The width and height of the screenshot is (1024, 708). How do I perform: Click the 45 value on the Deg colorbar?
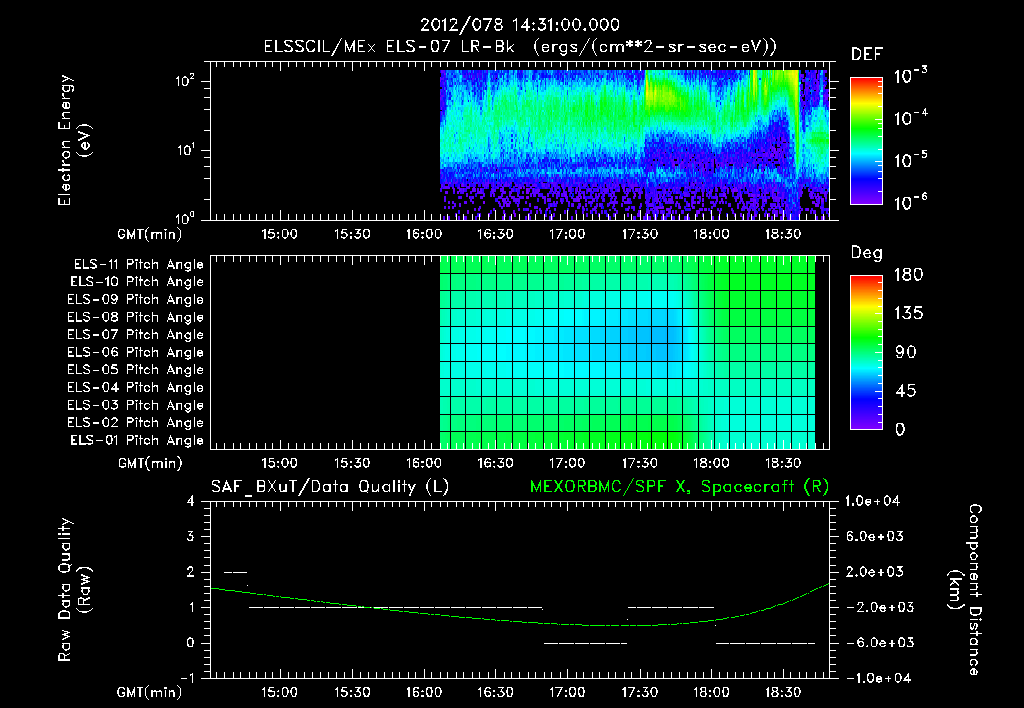click(905, 391)
